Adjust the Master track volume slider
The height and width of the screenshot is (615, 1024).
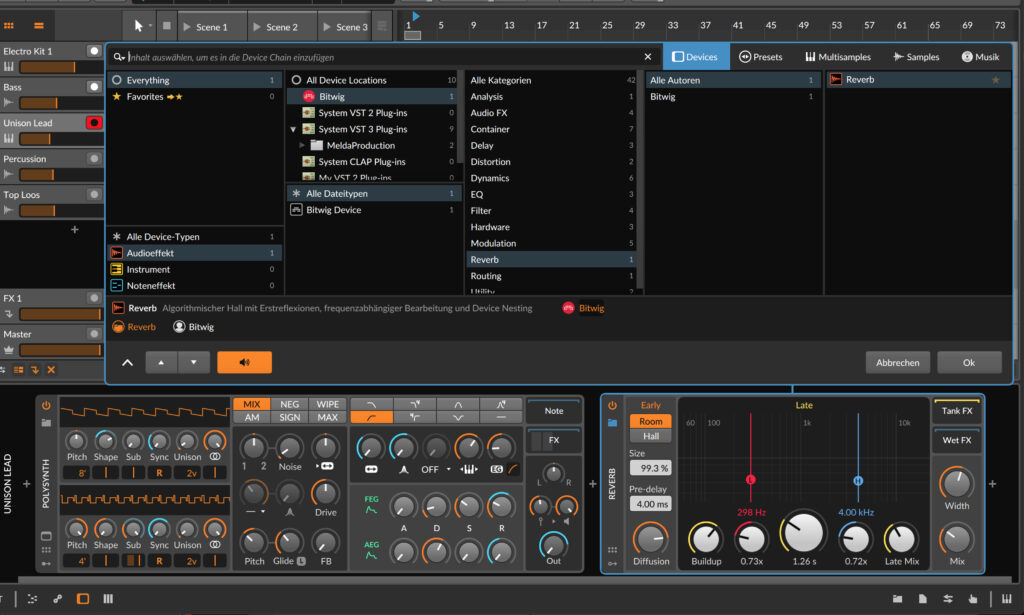tap(60, 350)
